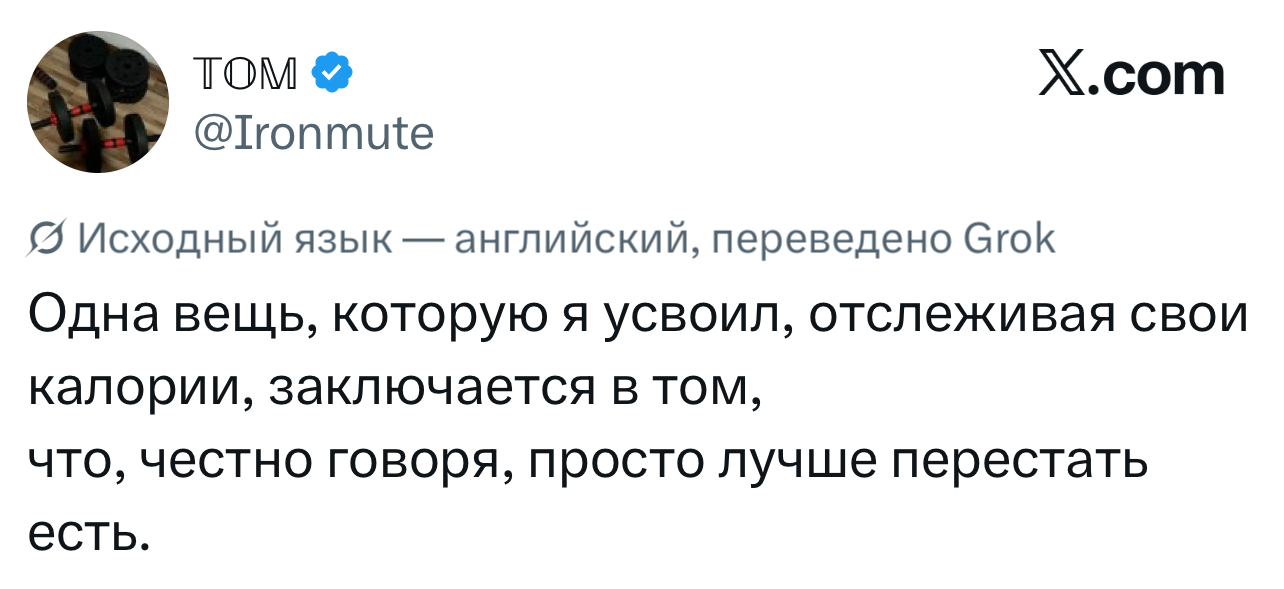This screenshot has width=1284, height=589.
Task: Click the final word "есть."
Action: tap(90, 539)
